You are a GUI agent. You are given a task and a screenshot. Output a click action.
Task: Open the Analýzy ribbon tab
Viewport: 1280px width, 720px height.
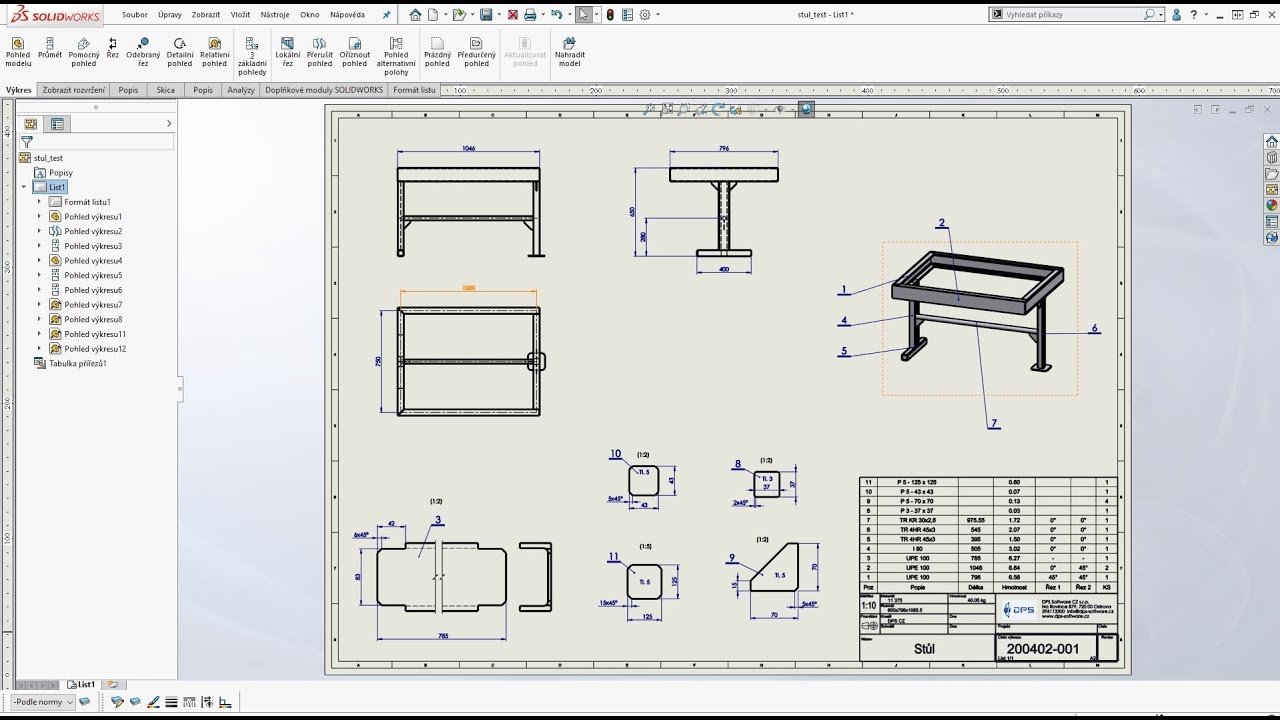click(x=241, y=90)
